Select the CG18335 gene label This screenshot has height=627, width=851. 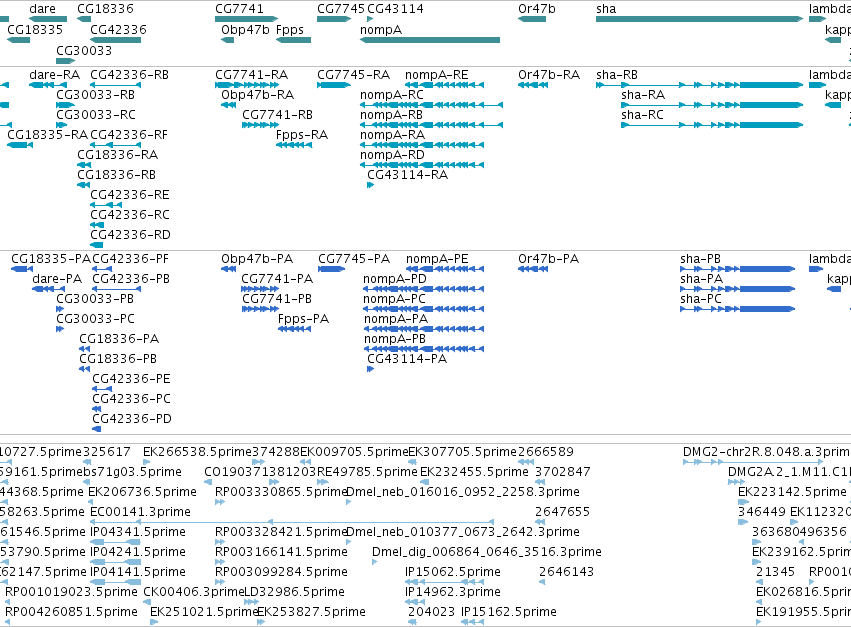[35, 29]
